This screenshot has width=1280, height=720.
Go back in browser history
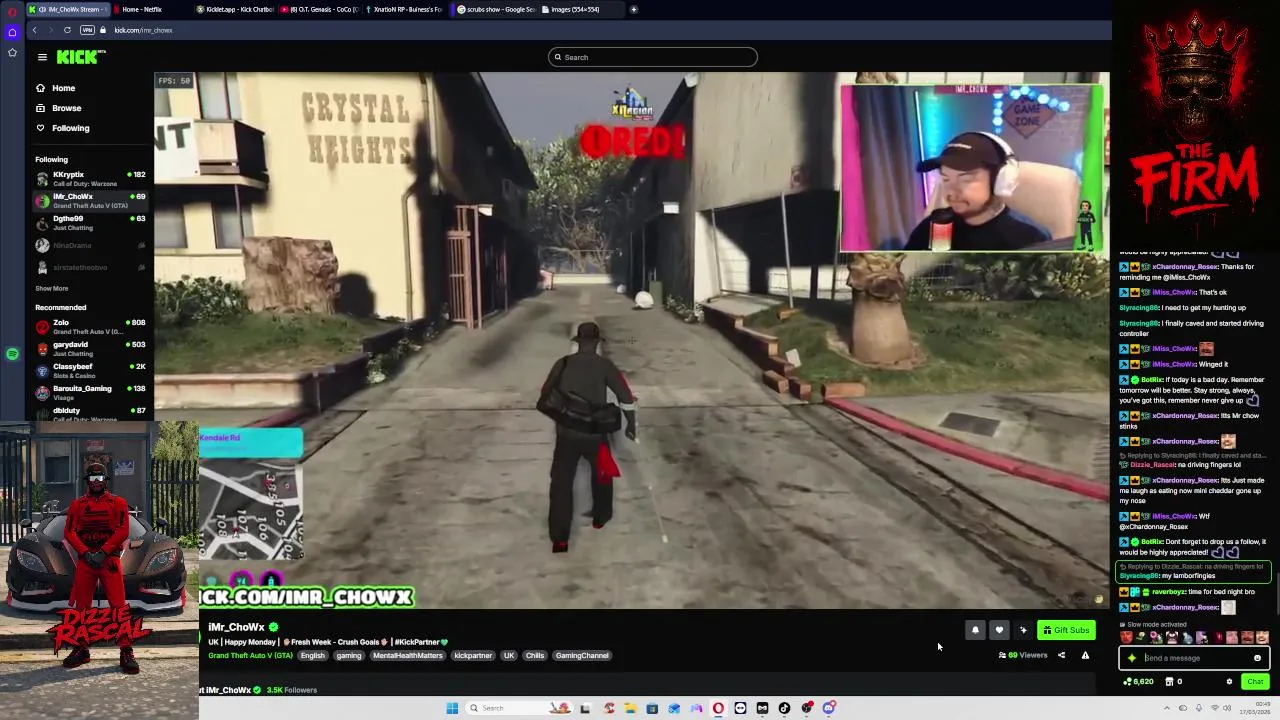34,30
